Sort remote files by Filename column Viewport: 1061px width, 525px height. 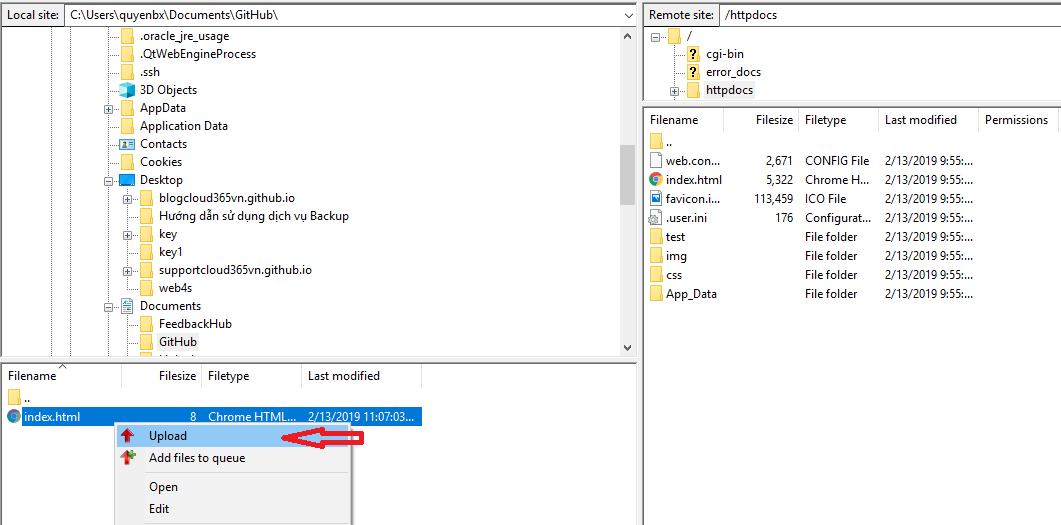(x=684, y=120)
